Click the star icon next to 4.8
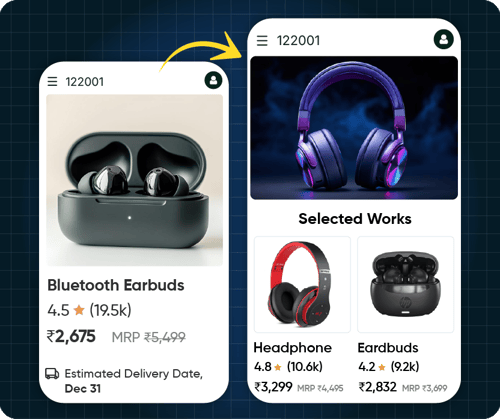Viewport: 500px width, 419px height. 278,367
